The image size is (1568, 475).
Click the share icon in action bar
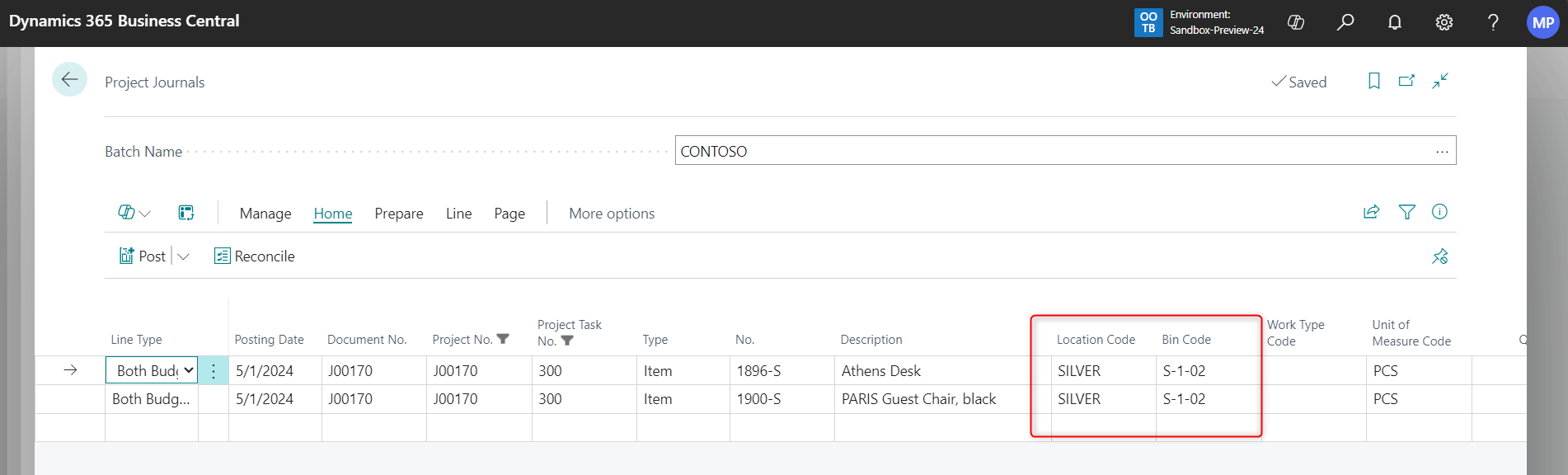(x=1372, y=212)
